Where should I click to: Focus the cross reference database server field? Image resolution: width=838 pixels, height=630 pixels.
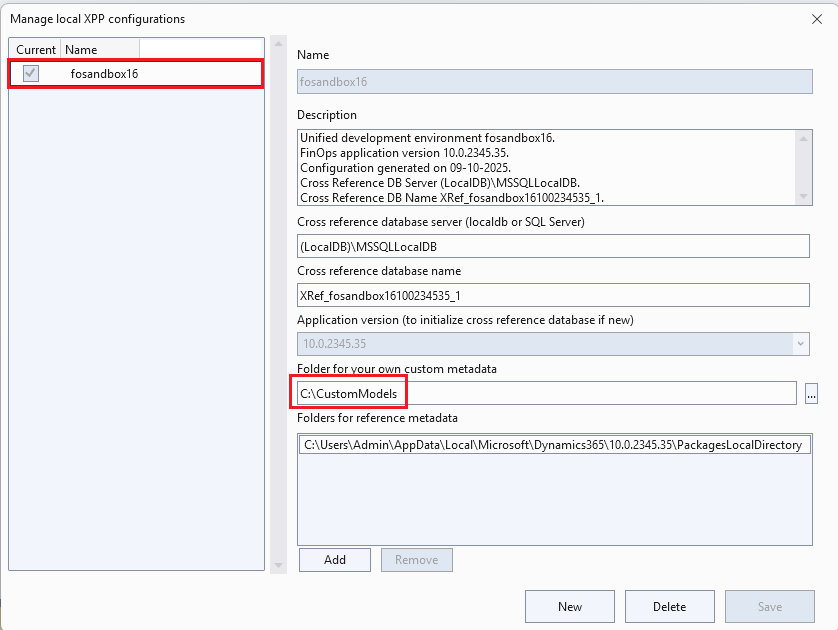(x=553, y=246)
